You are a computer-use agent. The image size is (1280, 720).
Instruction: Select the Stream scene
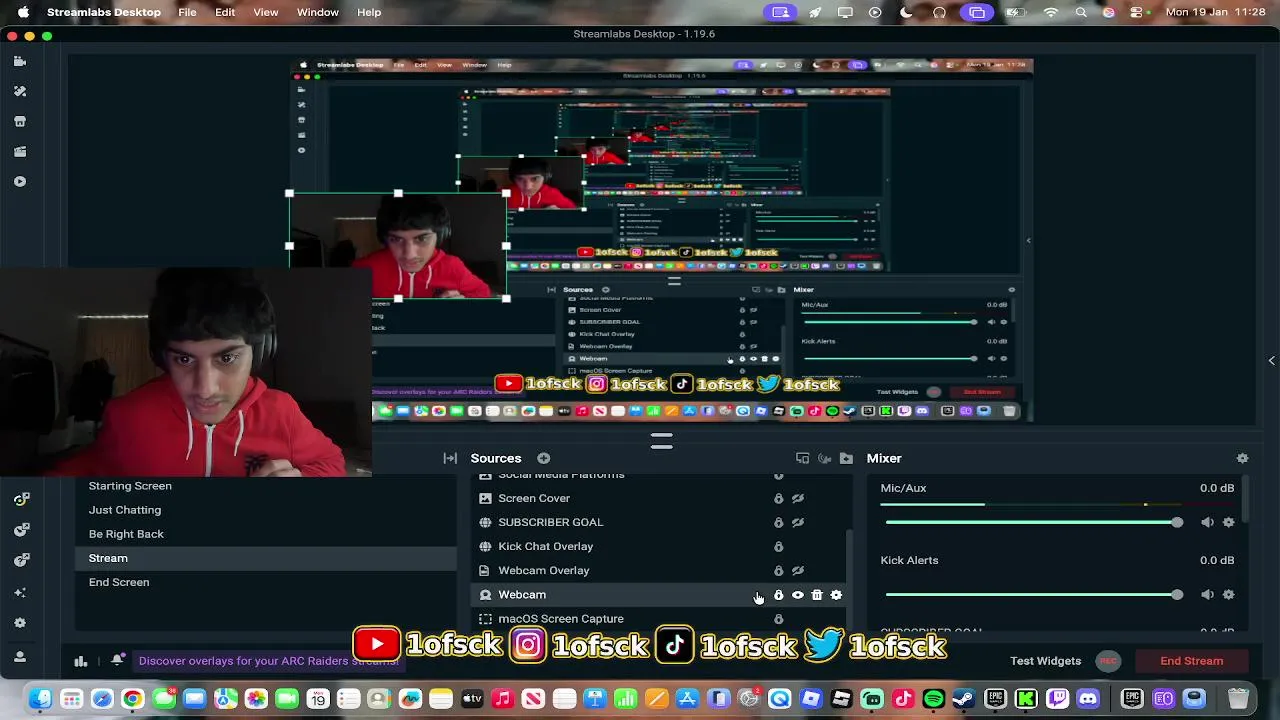pyautogui.click(x=266, y=558)
